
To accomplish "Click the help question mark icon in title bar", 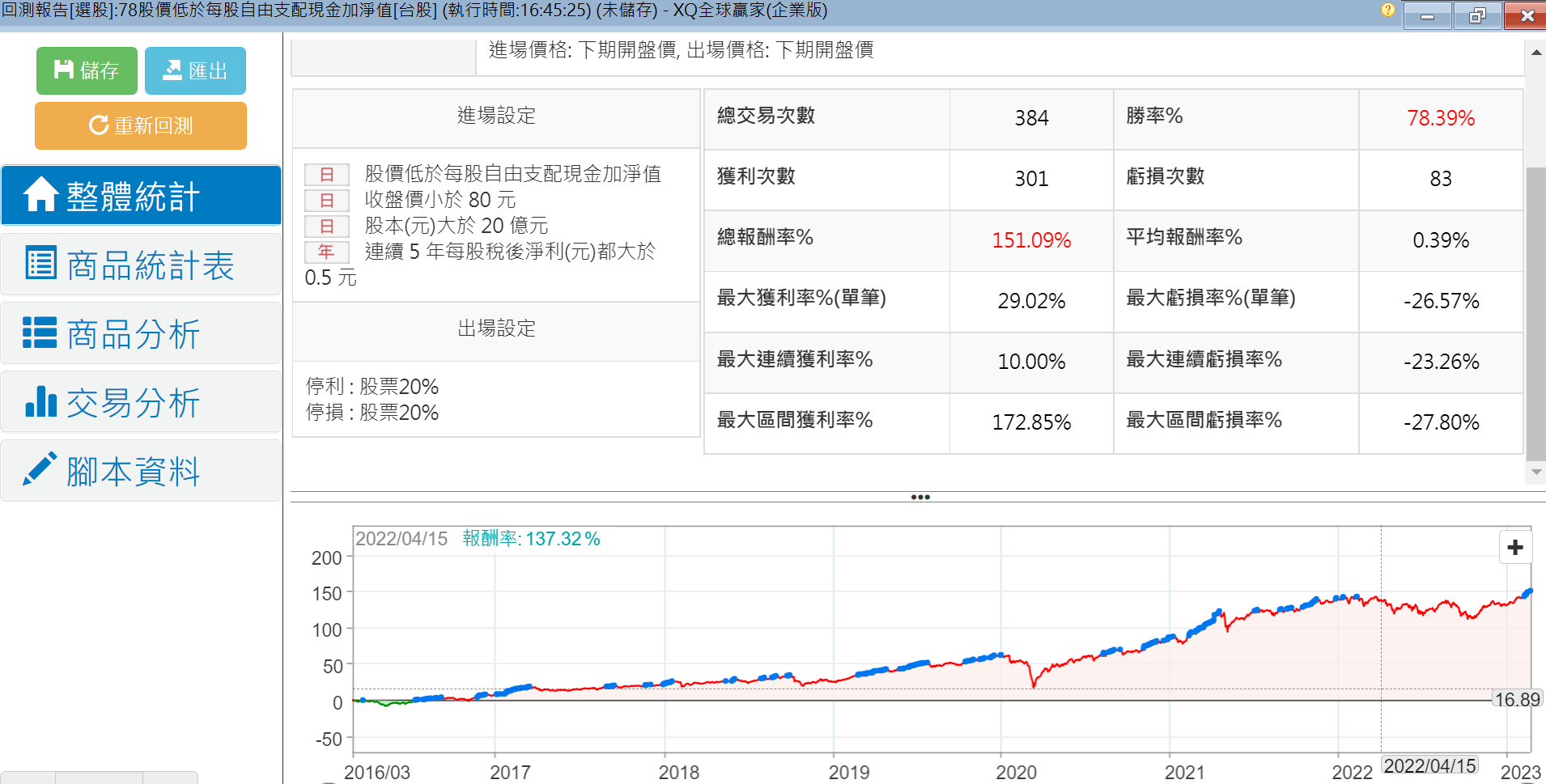I will 1387,11.
